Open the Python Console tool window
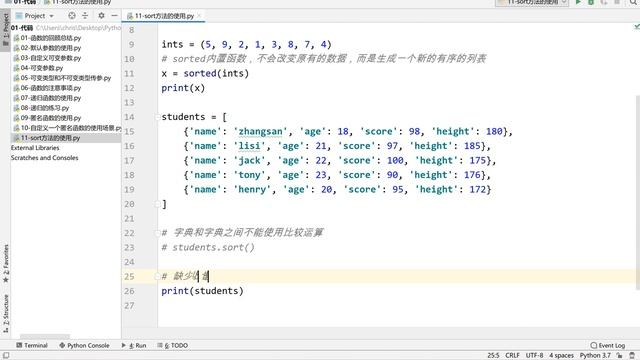 tap(84, 345)
